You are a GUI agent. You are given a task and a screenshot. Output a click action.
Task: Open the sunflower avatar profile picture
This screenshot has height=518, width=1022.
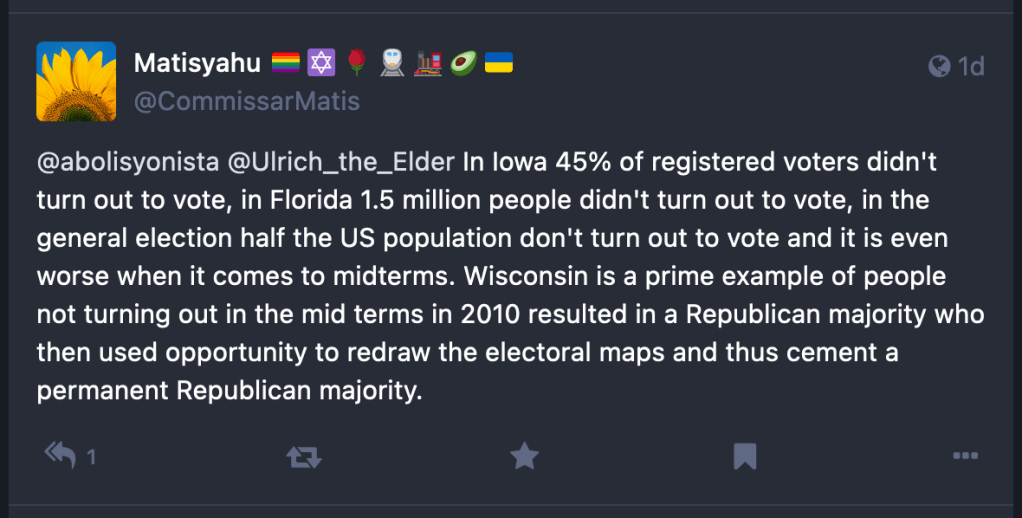(76, 82)
